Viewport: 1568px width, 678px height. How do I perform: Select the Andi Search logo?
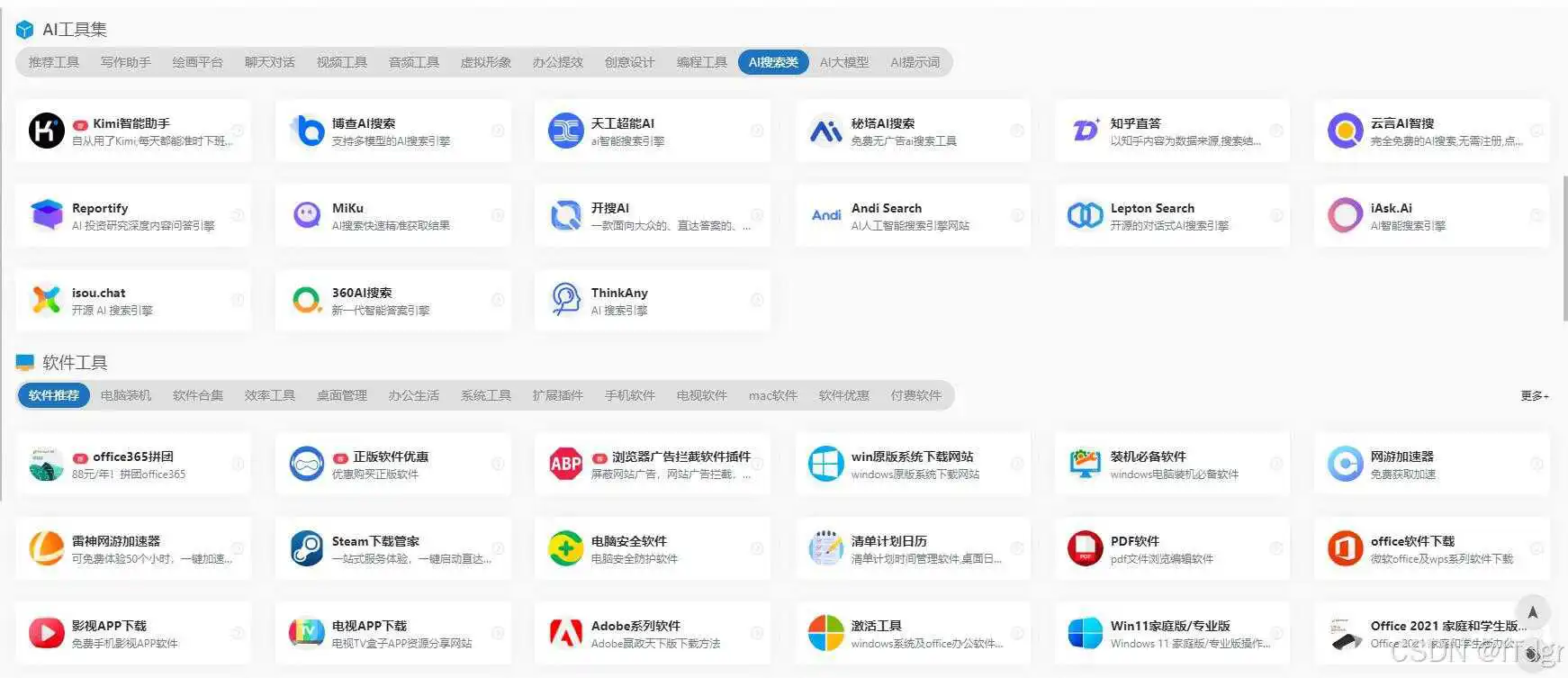point(825,215)
